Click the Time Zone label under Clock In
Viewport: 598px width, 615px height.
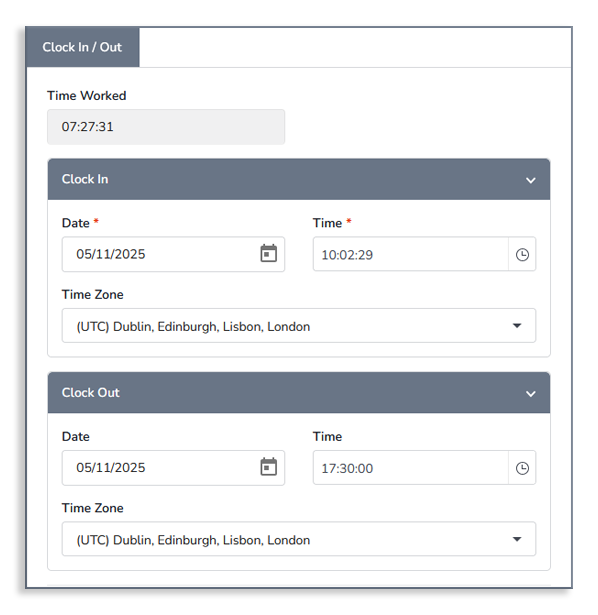pos(93,295)
